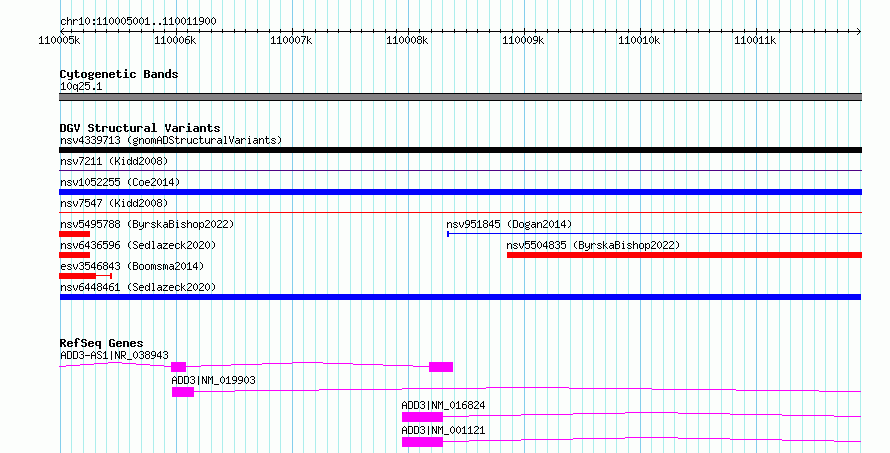Select the 110011k ruler tick label

tap(755, 40)
